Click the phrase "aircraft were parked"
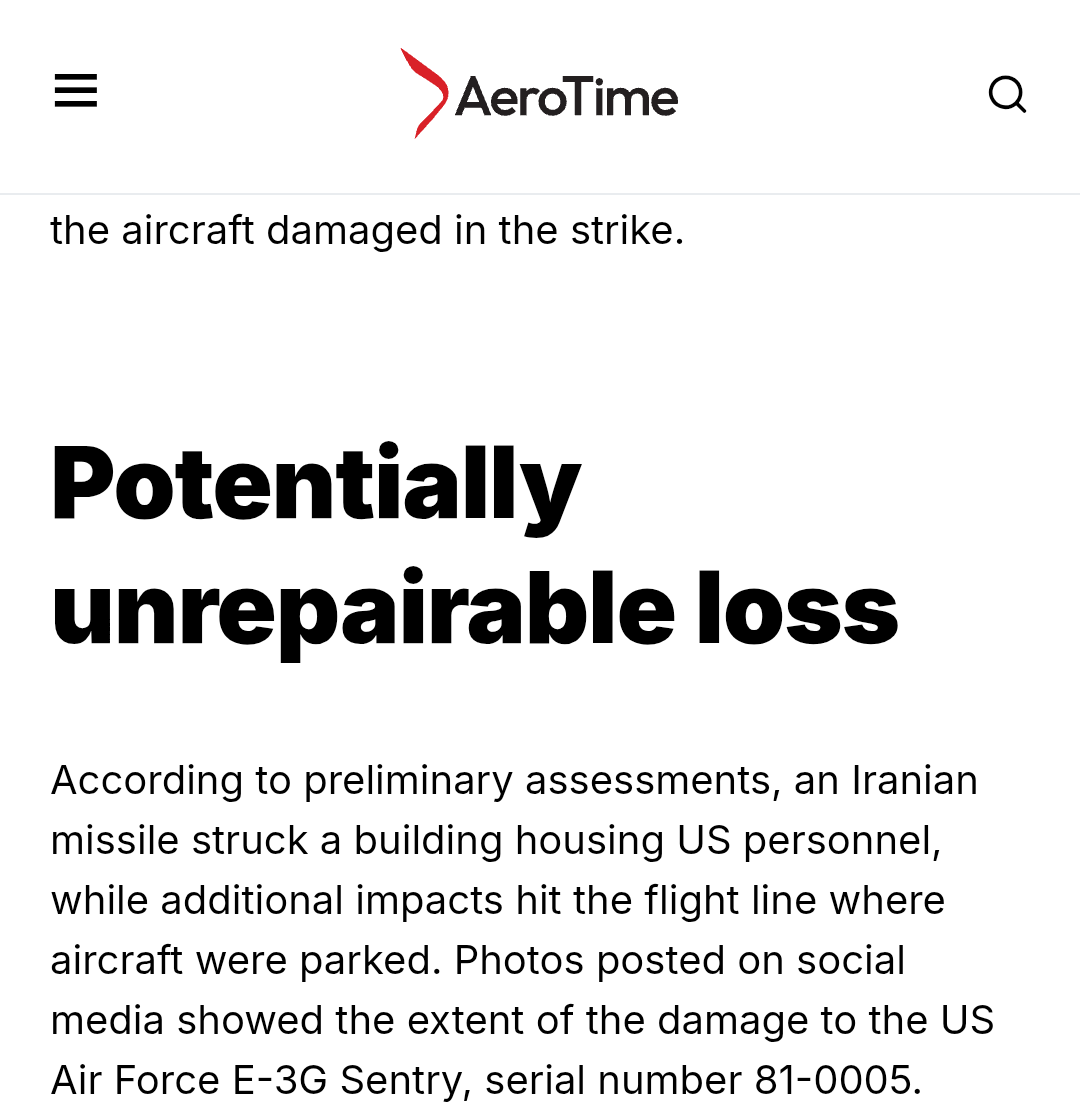The image size is (1080, 1106). (246, 960)
